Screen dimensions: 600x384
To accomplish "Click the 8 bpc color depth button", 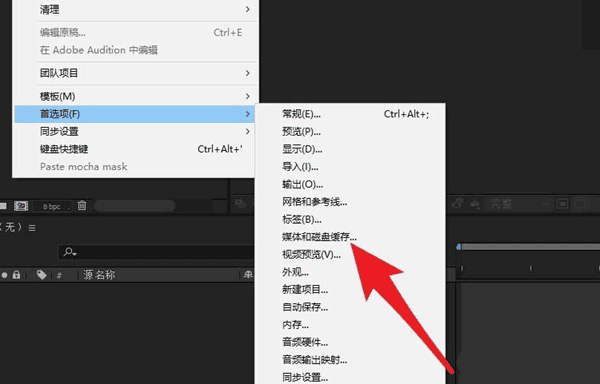I will [53, 207].
